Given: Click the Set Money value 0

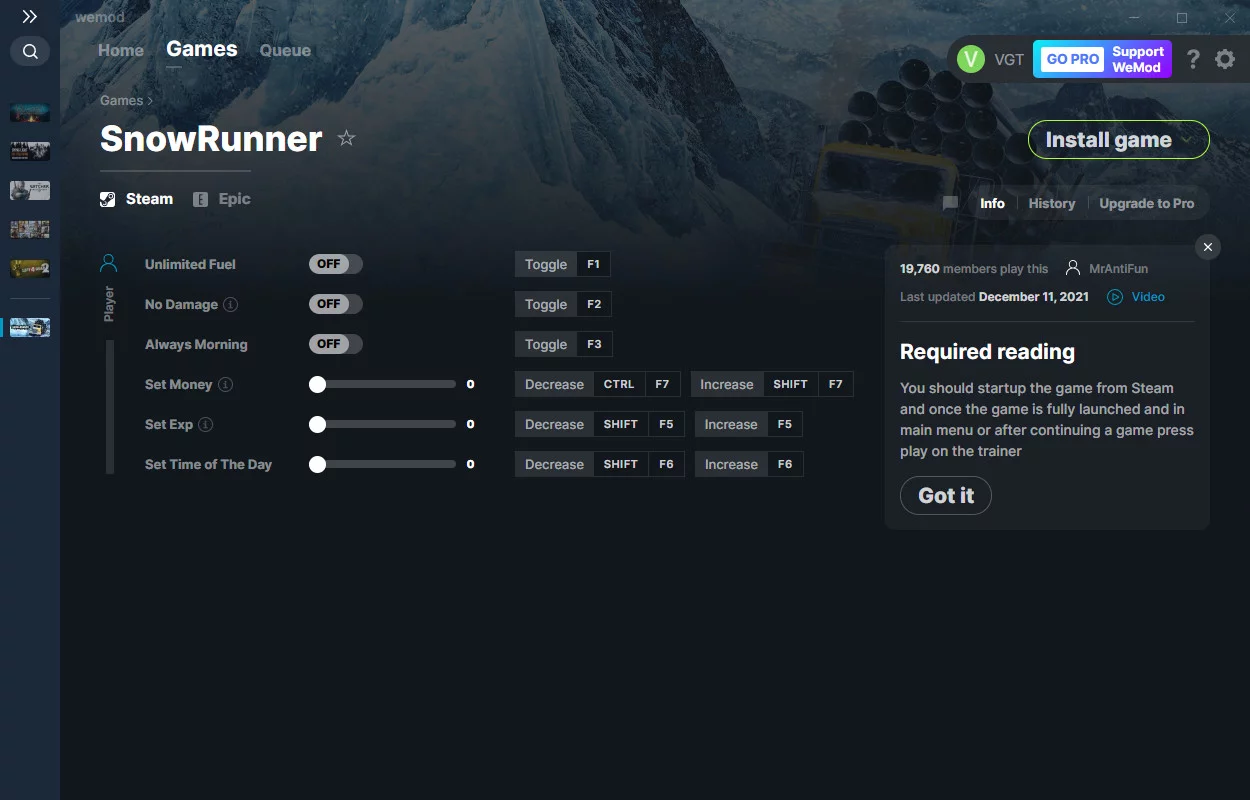Looking at the screenshot, I should (x=470, y=384).
